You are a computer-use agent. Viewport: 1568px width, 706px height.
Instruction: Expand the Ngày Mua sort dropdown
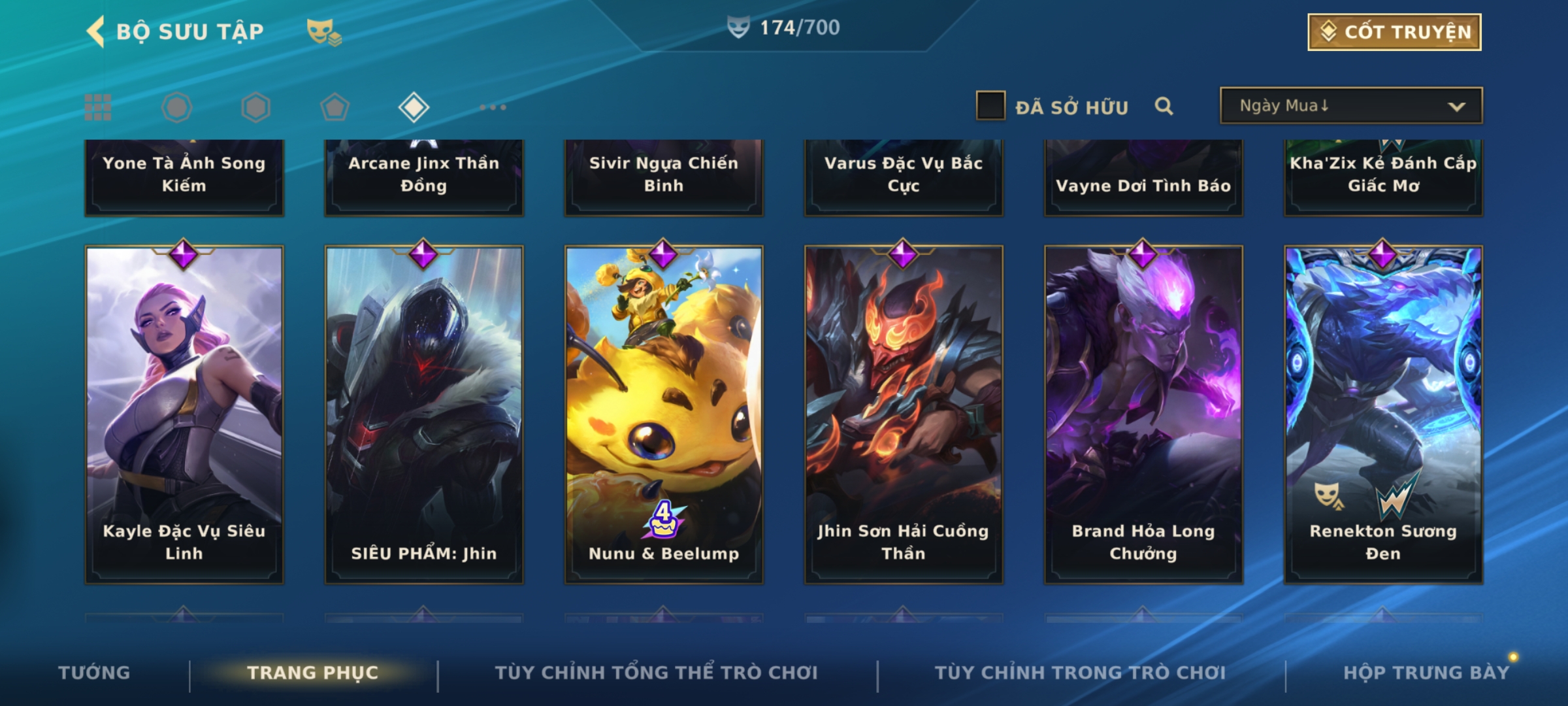tap(1351, 105)
